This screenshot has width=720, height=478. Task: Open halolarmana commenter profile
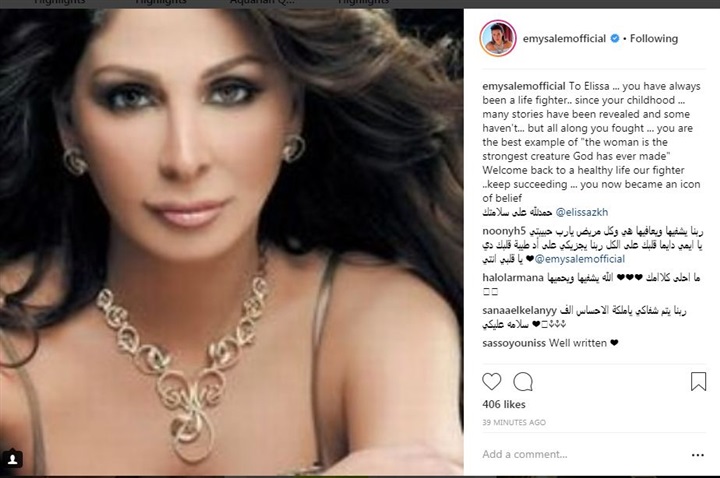tap(513, 277)
